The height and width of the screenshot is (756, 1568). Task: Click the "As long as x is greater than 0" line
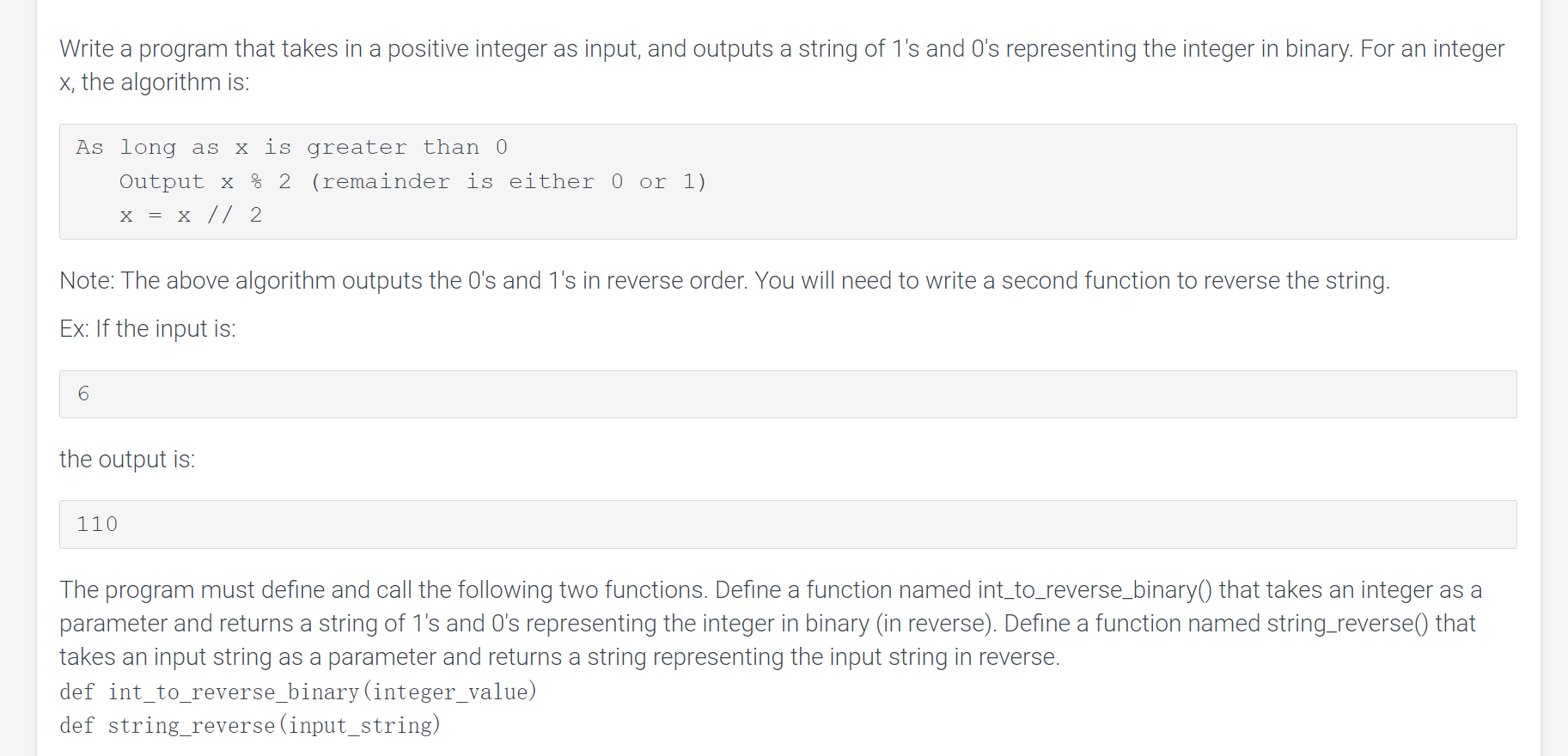[292, 148]
